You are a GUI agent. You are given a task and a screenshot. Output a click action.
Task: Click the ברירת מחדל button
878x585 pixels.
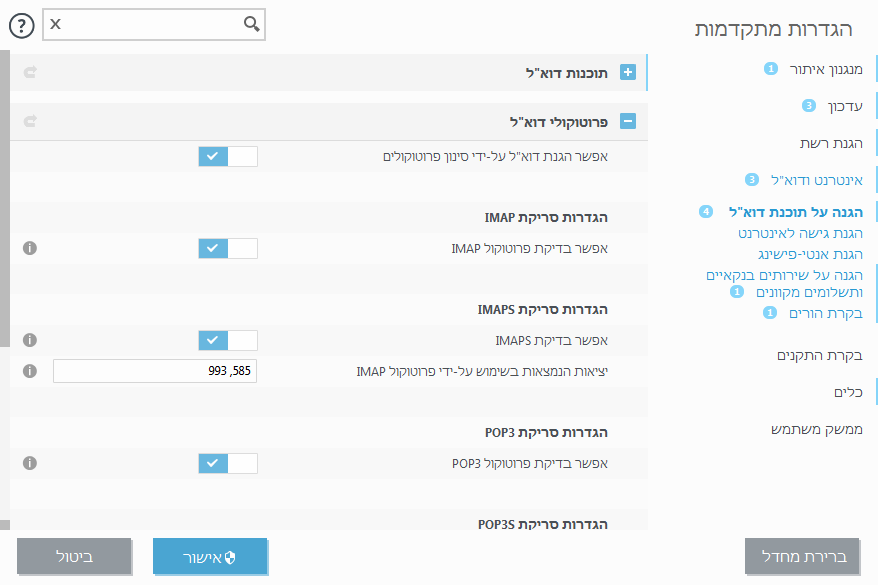pos(800,556)
